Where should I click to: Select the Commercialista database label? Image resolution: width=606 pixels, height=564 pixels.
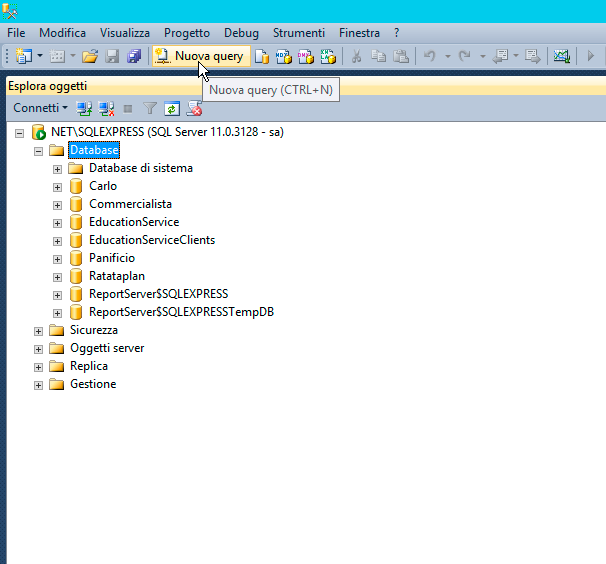[x=130, y=204]
